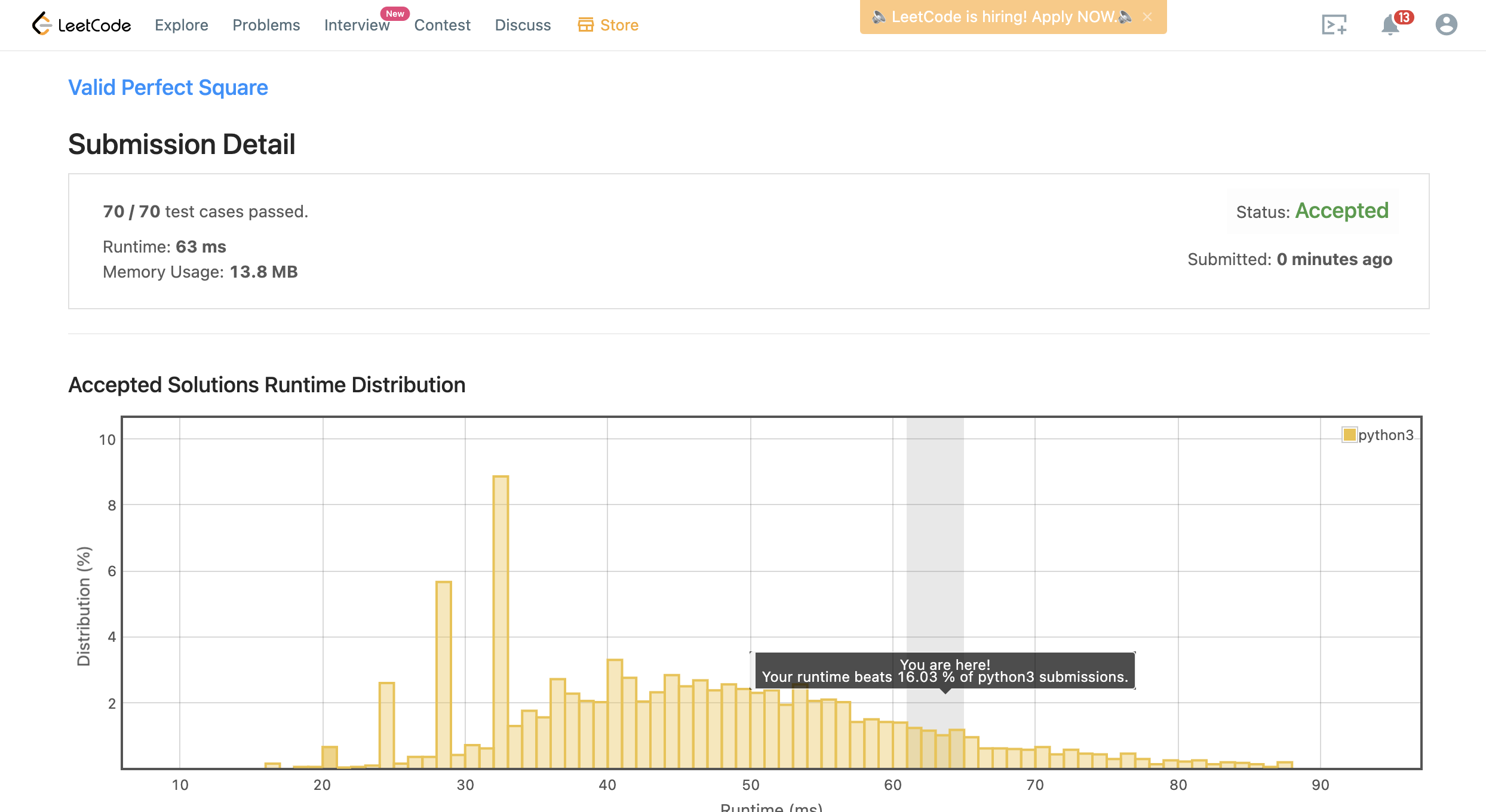
Task: Open the user profile avatar
Action: pos(1446,24)
